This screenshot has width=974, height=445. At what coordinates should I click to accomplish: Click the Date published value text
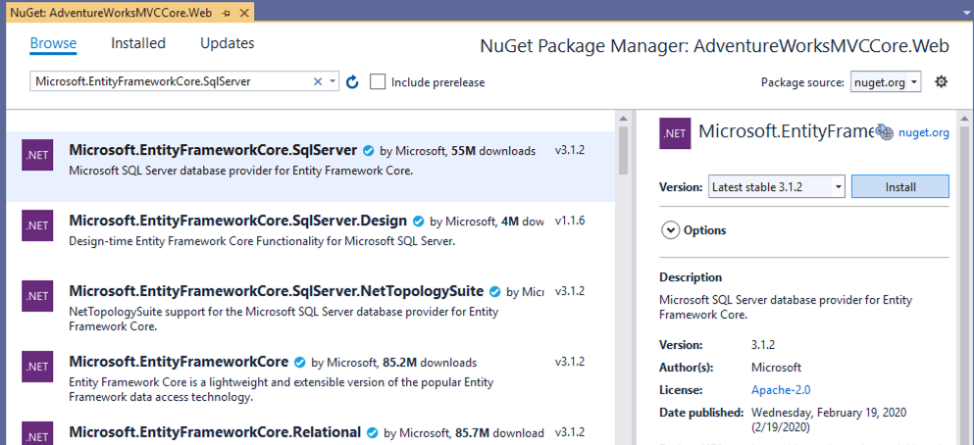tap(829, 420)
